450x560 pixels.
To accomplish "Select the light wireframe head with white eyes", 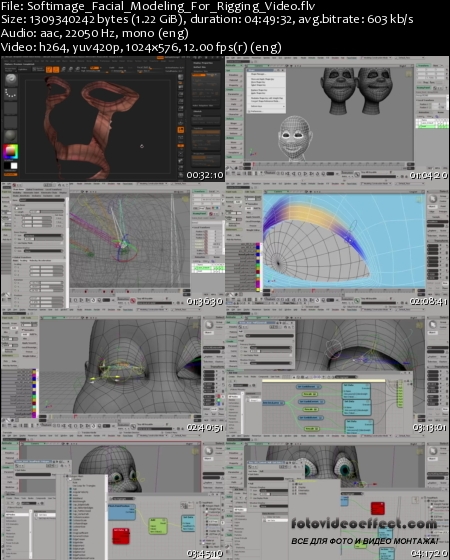I will [x=295, y=138].
